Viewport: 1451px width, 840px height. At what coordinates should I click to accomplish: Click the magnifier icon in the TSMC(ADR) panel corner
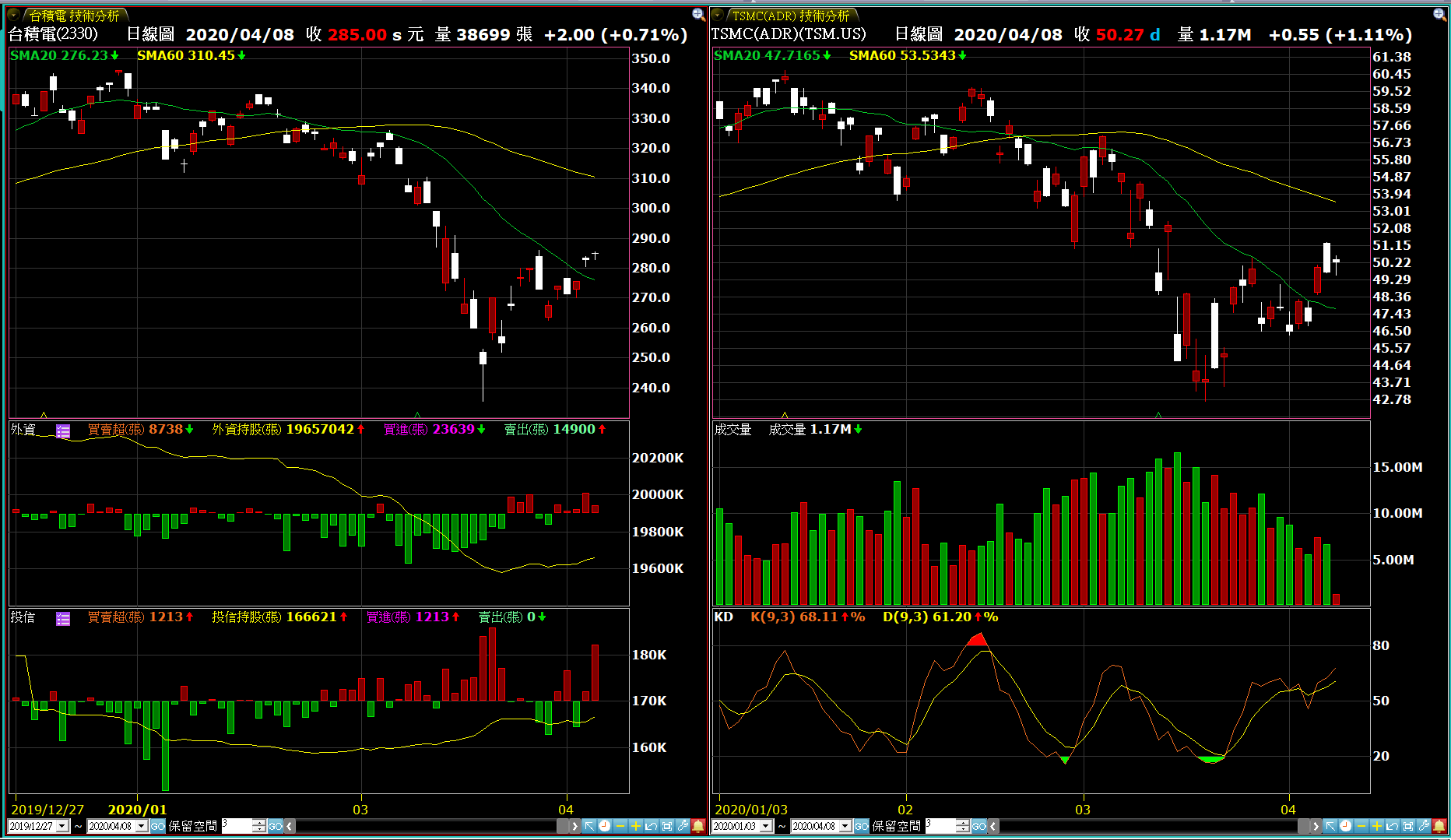(x=1440, y=15)
